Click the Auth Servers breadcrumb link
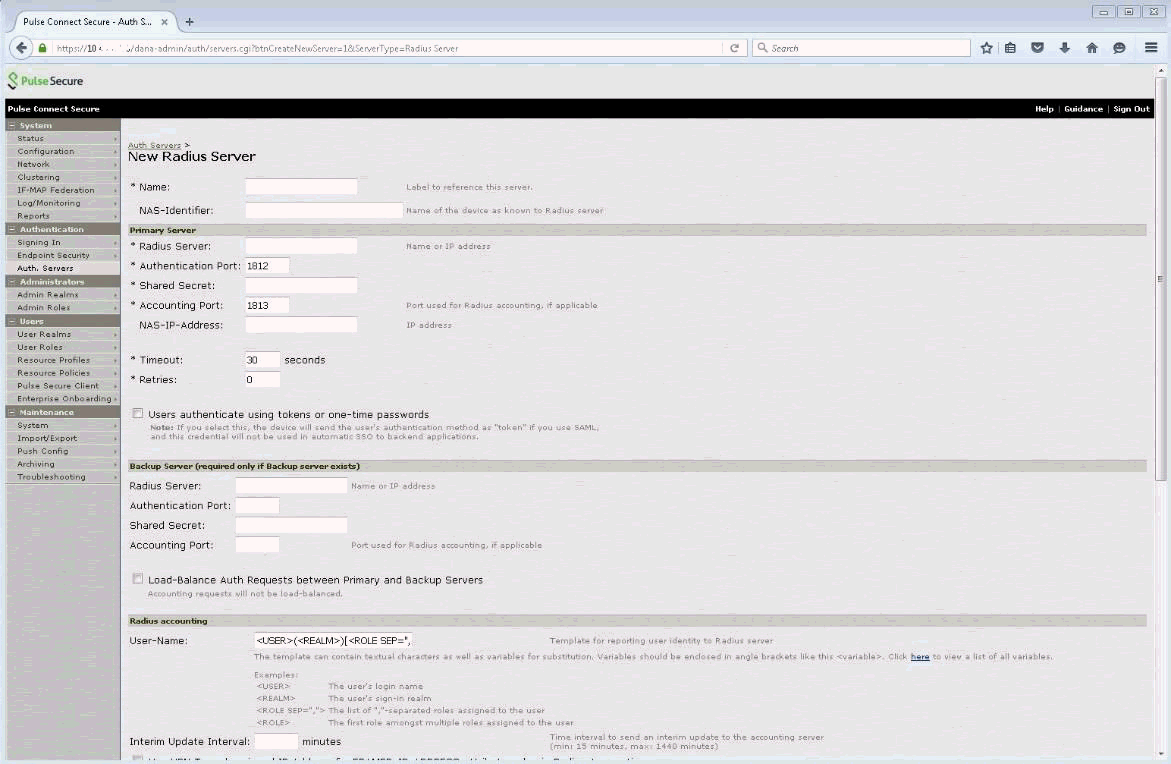The image size is (1171, 764). tap(154, 146)
